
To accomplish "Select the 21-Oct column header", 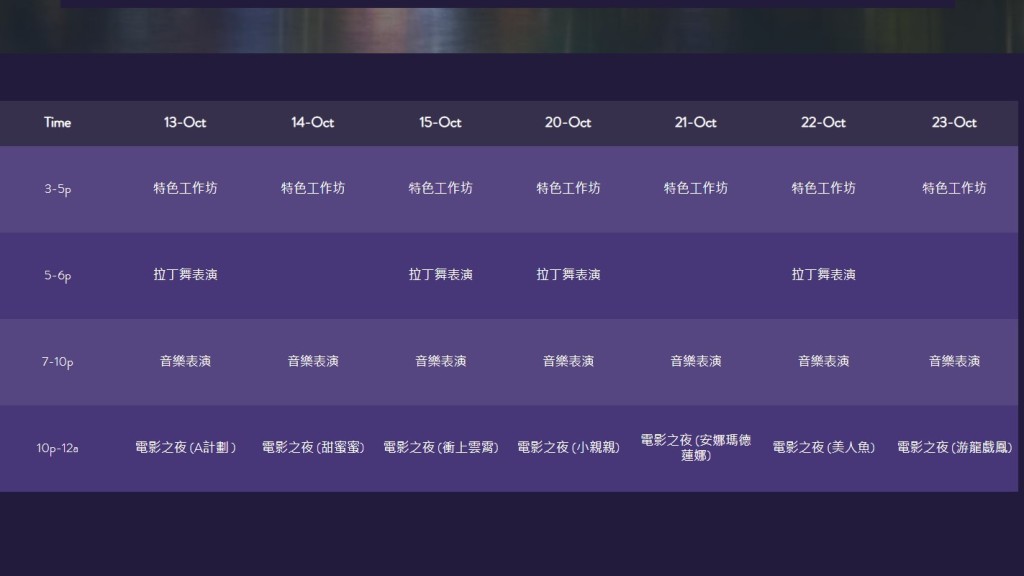I will click(x=696, y=123).
